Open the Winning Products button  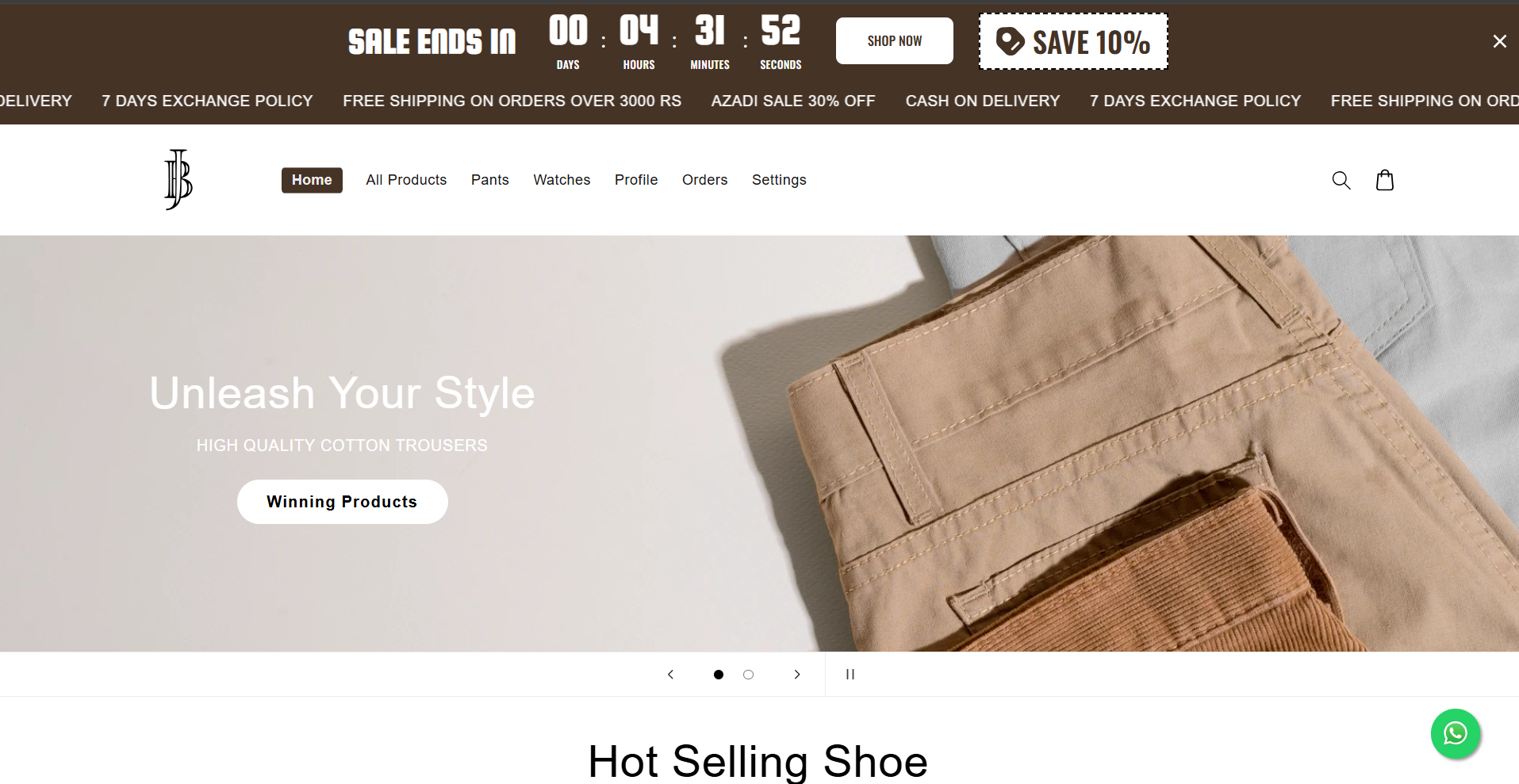(342, 502)
